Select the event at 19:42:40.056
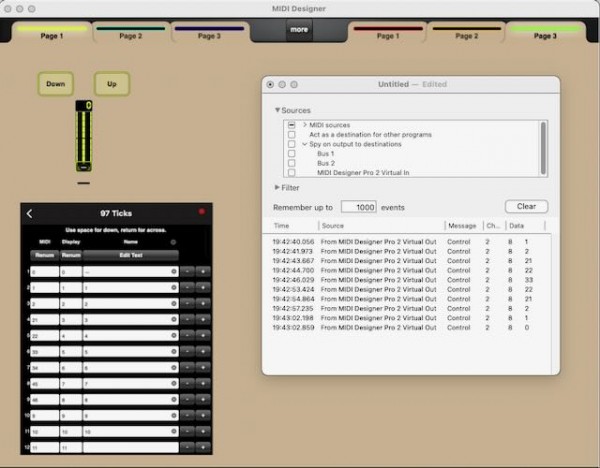Image resolution: width=600 pixels, height=468 pixels. [x=407, y=242]
